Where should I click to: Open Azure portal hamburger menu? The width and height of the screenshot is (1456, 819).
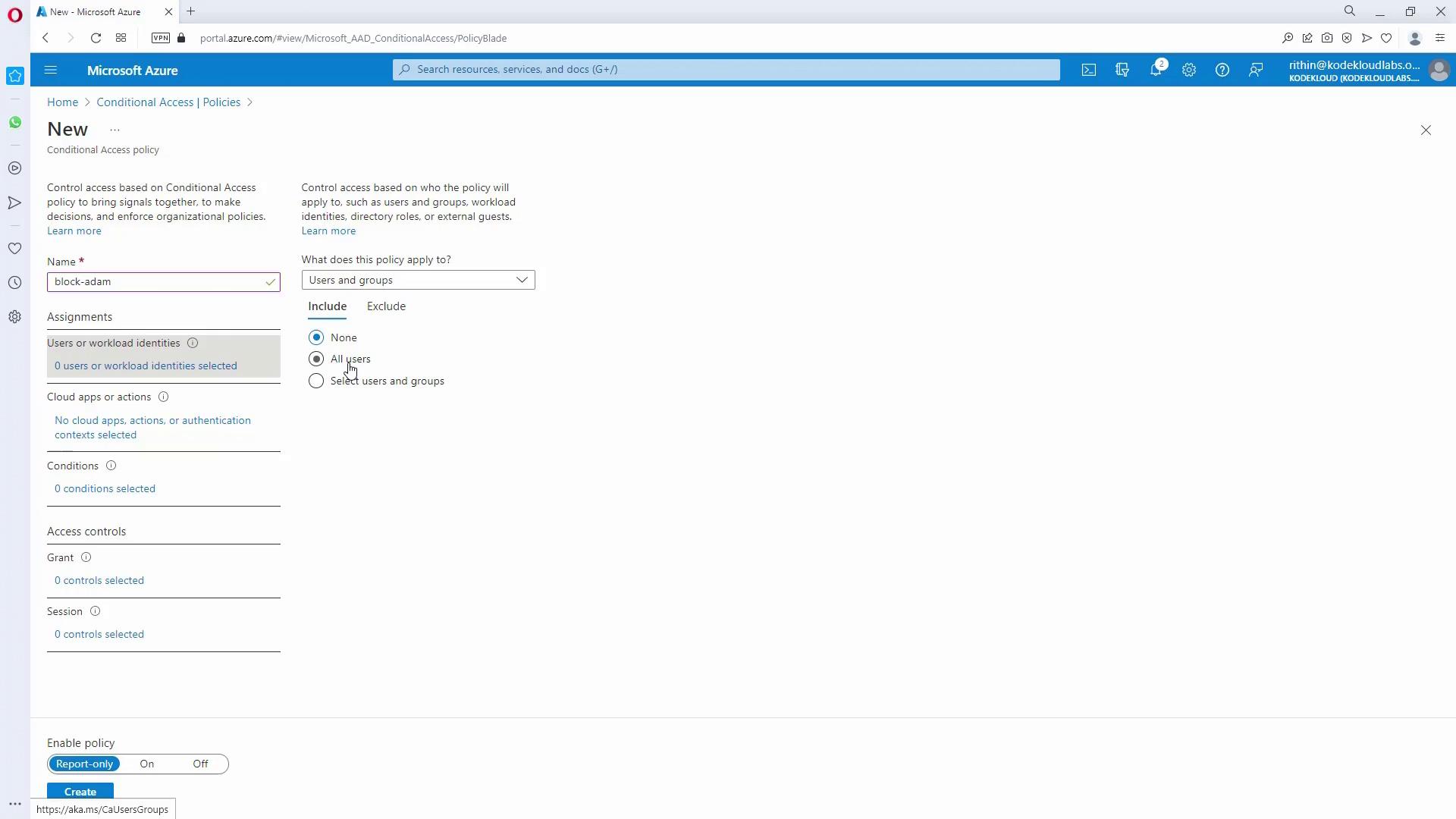pos(51,70)
